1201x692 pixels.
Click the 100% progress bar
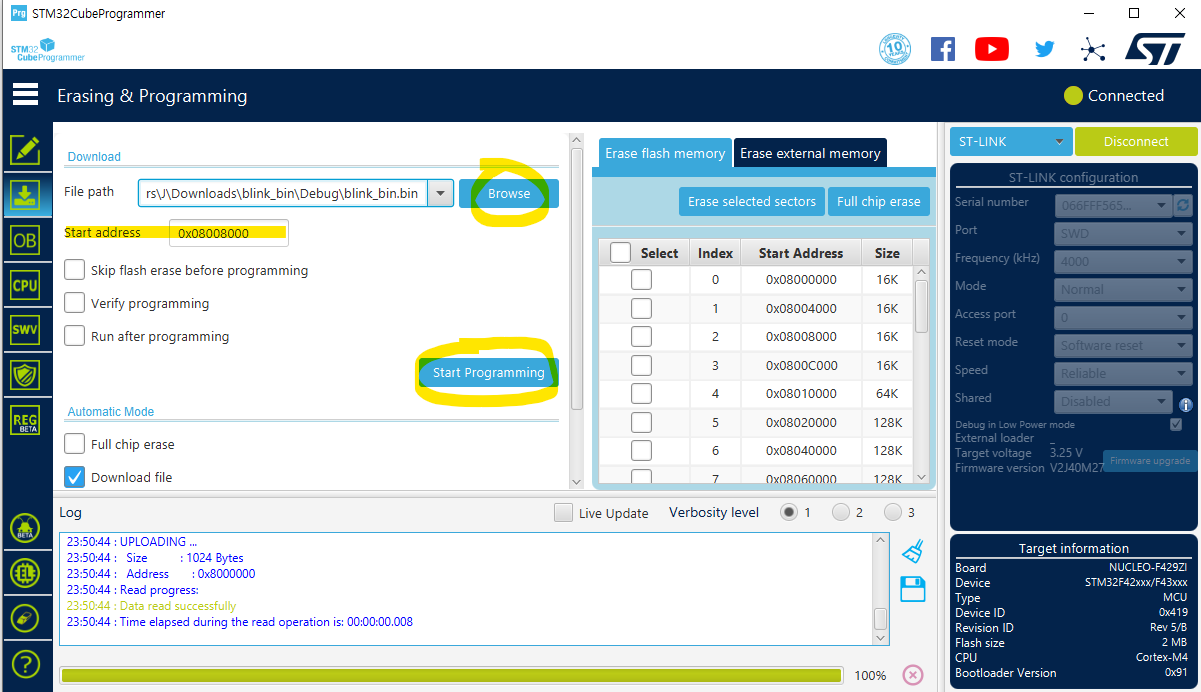pyautogui.click(x=450, y=675)
